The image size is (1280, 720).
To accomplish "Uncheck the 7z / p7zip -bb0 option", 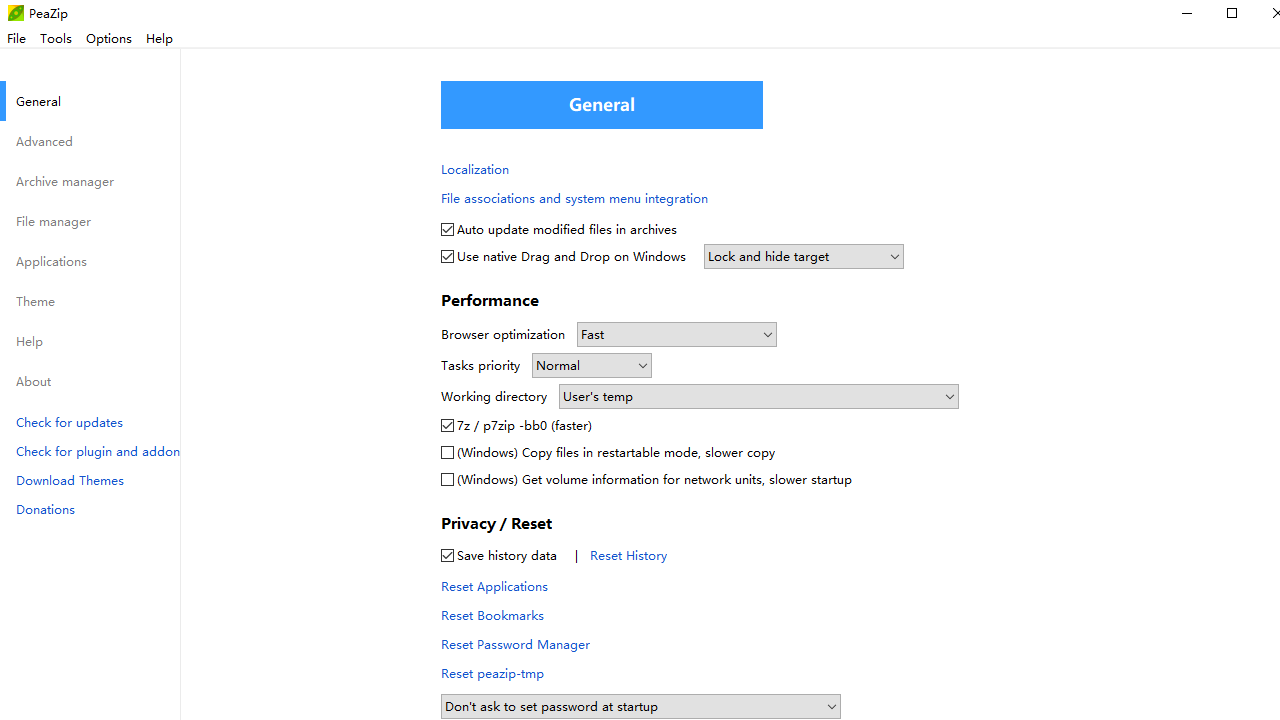I will [x=448, y=426].
